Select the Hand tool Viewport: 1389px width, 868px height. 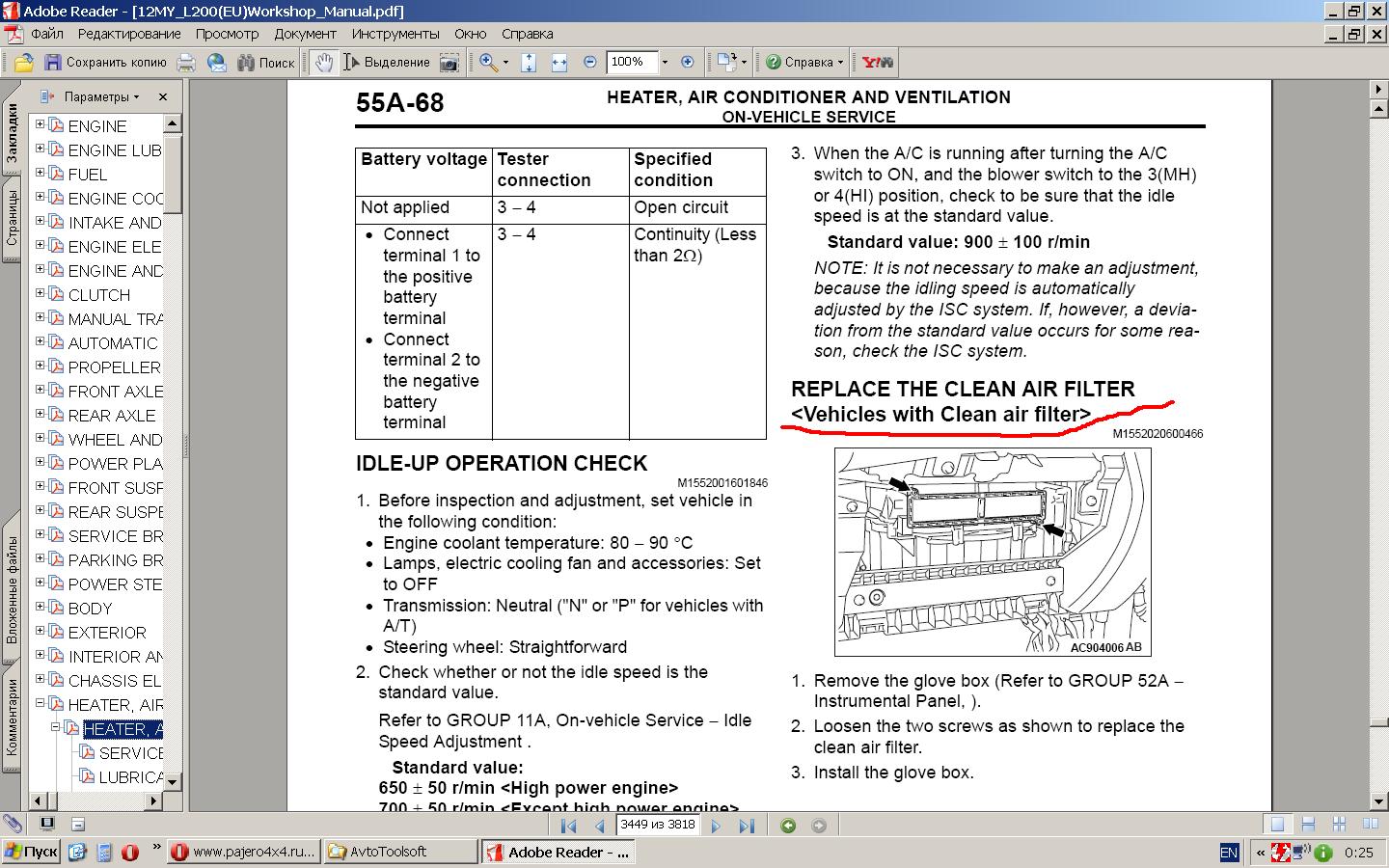click(x=323, y=63)
